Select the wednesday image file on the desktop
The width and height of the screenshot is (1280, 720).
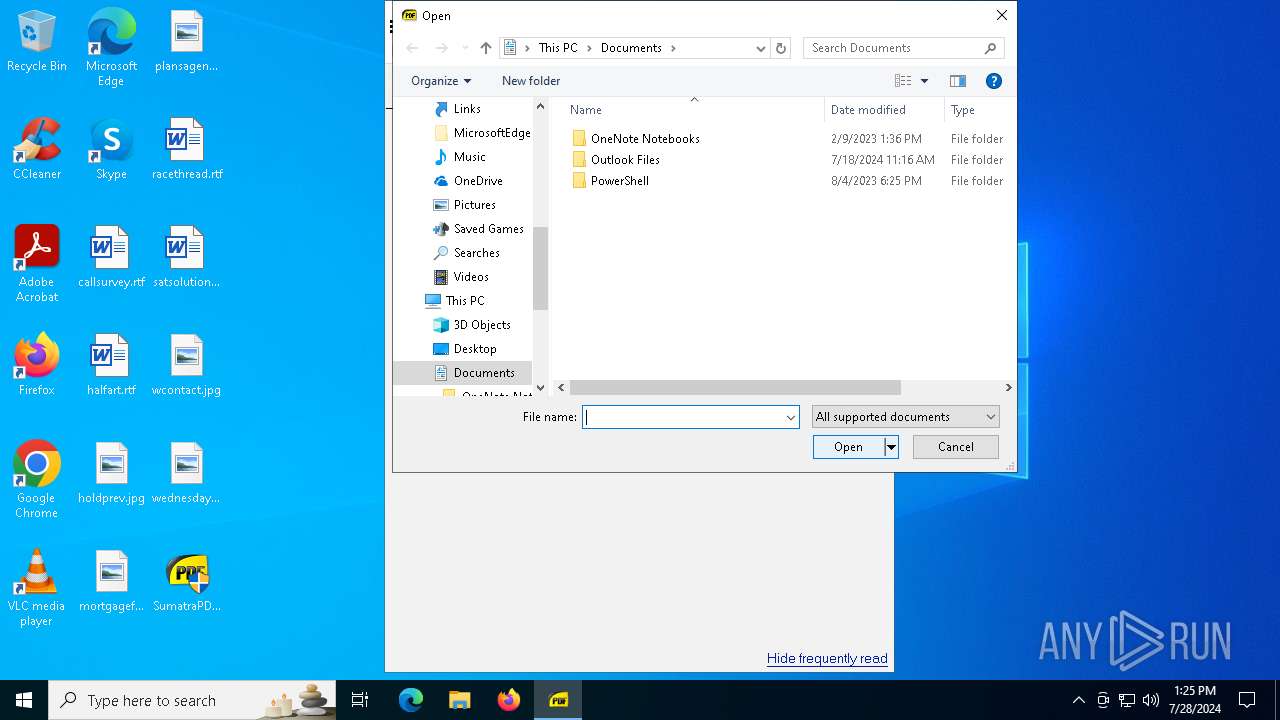pos(186,474)
